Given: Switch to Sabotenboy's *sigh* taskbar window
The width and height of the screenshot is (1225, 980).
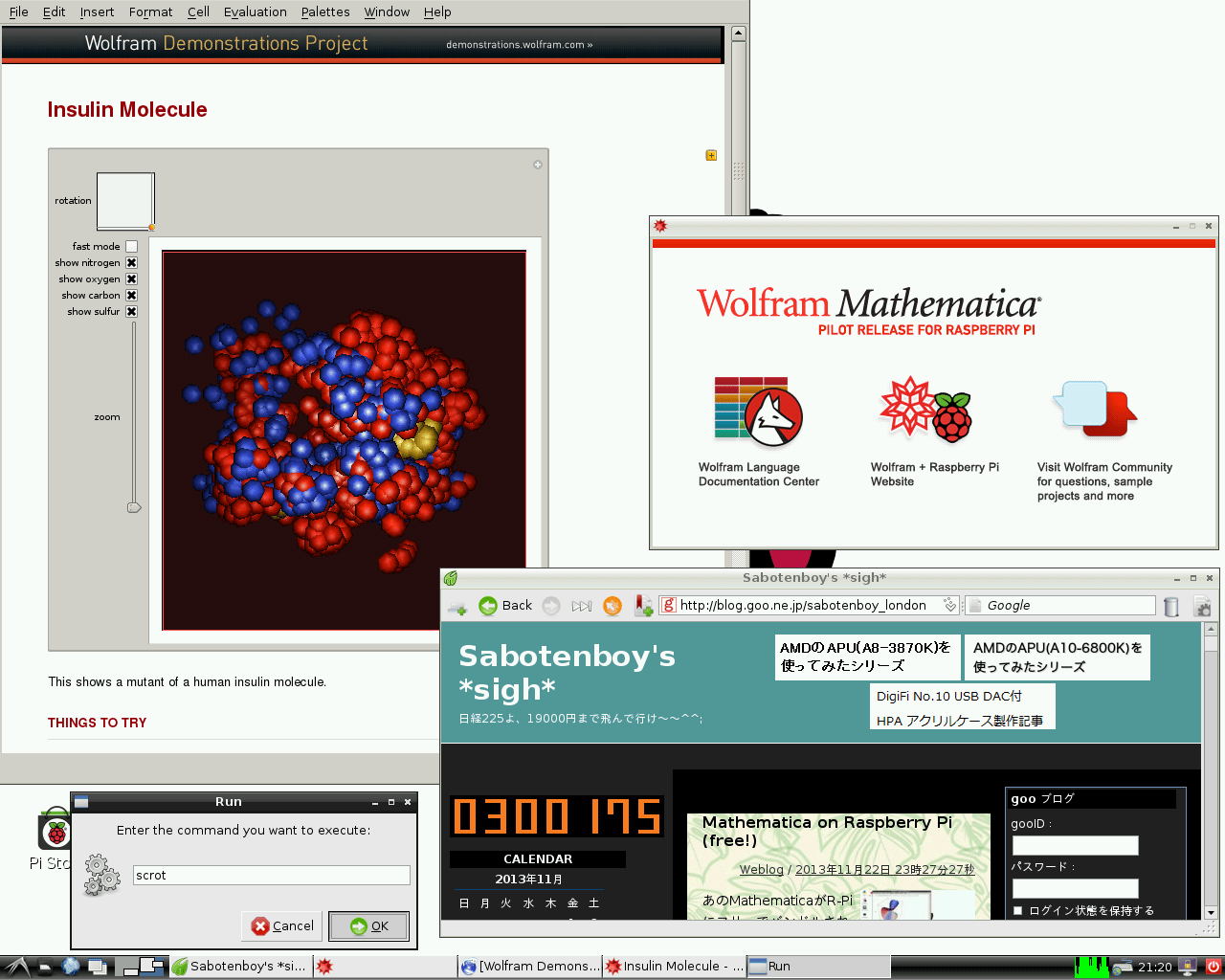Looking at the screenshot, I should 240,967.
